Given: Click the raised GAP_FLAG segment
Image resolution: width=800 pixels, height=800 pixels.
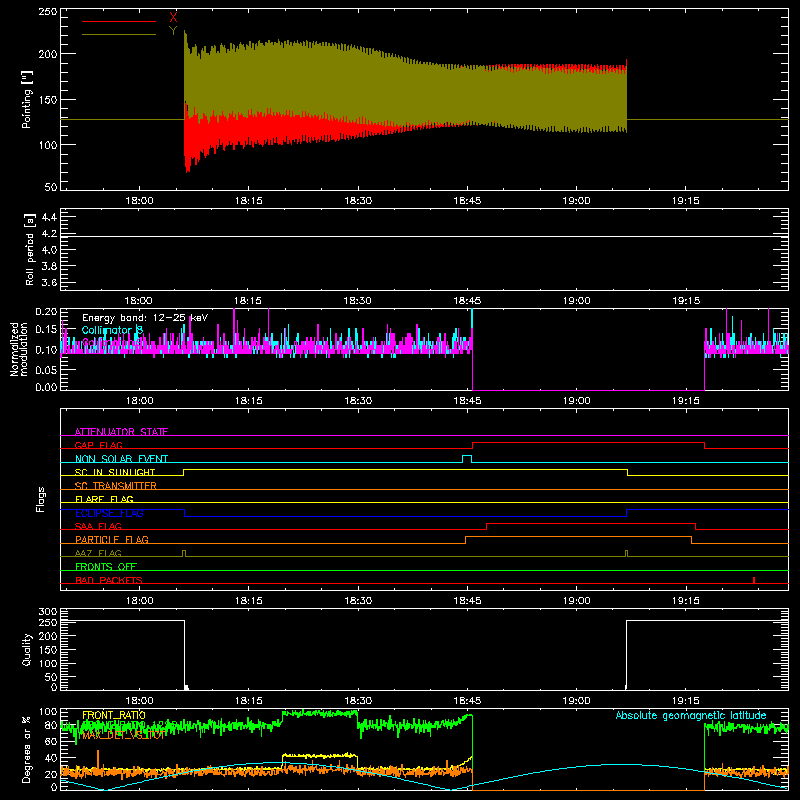Looking at the screenshot, I should [x=588, y=443].
